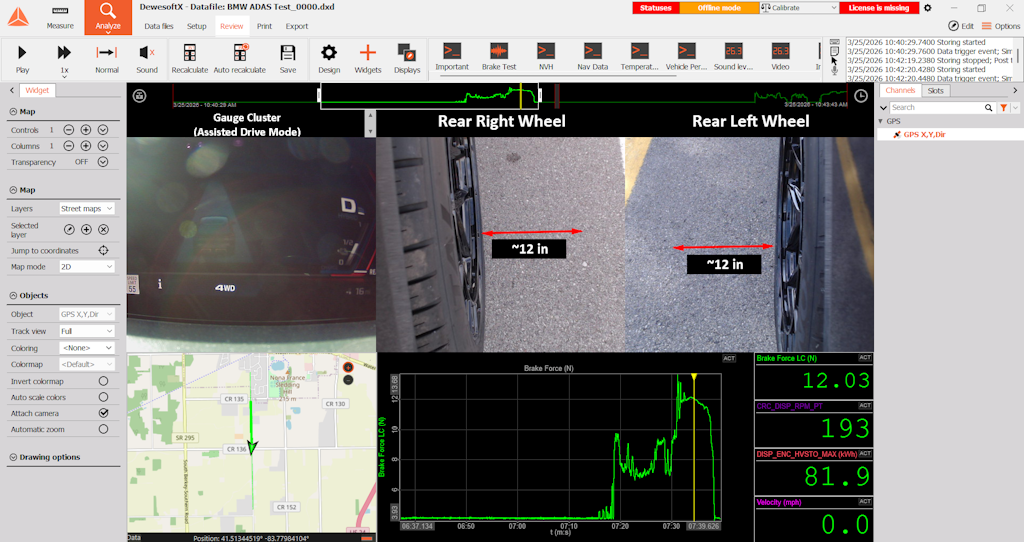Open the NVH display
The width and height of the screenshot is (1024, 542).
coord(546,57)
